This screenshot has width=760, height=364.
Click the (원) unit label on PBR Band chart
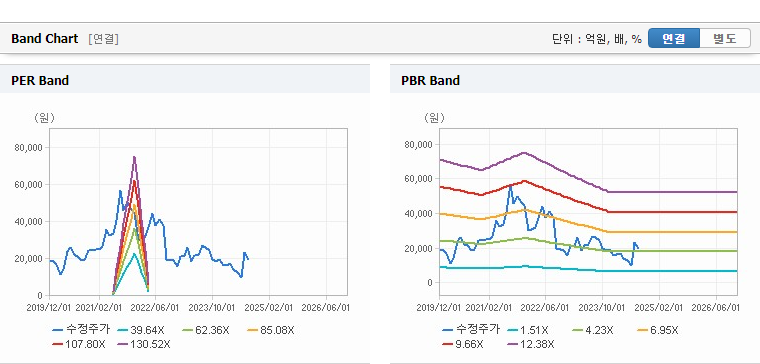pyautogui.click(x=434, y=118)
